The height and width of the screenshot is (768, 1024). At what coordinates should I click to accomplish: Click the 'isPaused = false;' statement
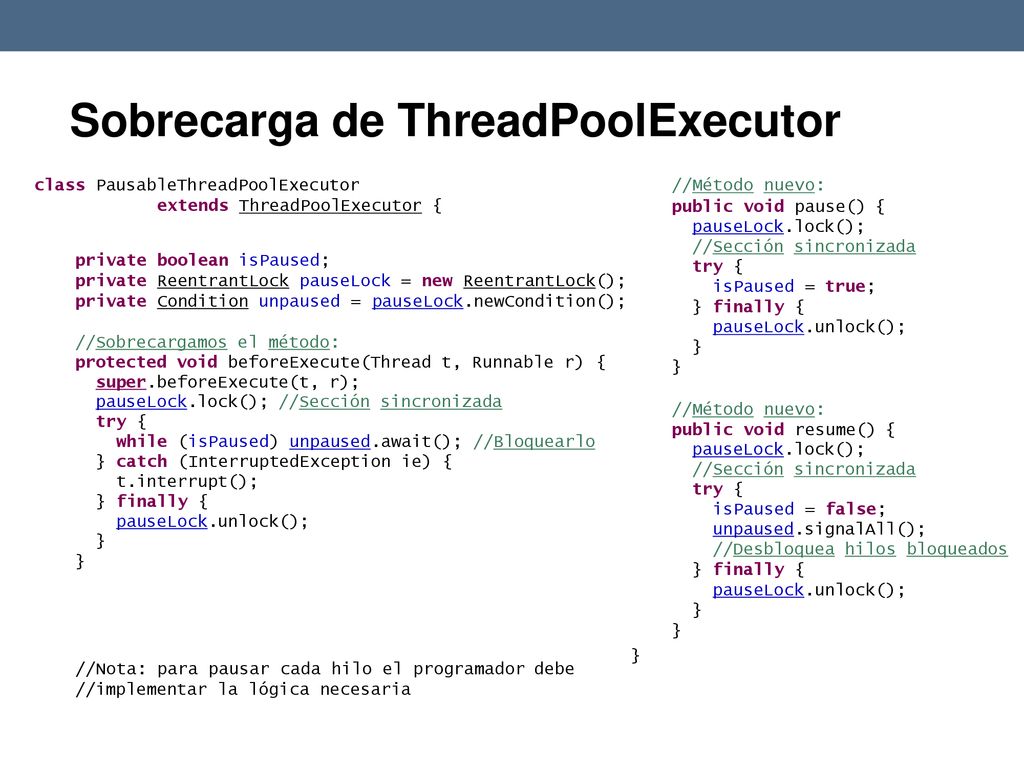[x=799, y=509]
